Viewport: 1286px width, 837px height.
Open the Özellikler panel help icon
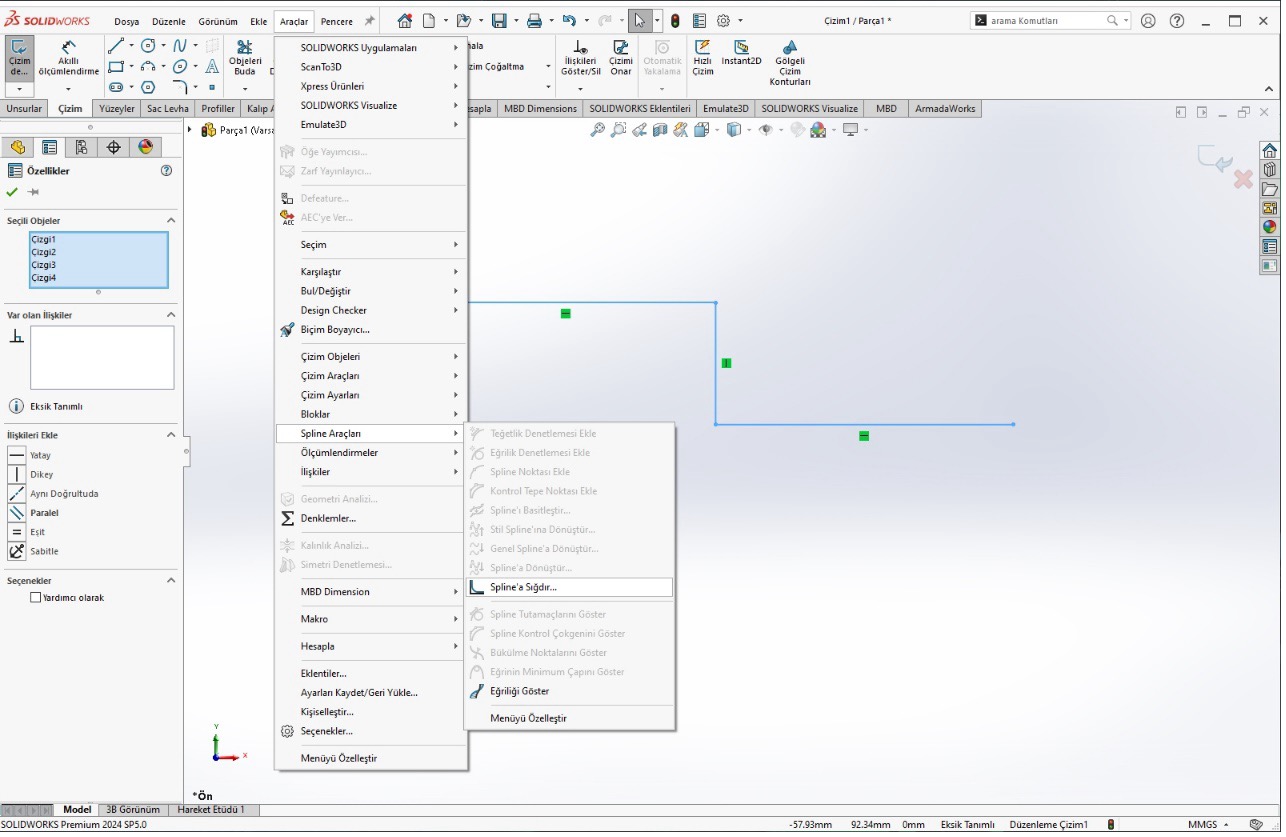pyautogui.click(x=167, y=171)
